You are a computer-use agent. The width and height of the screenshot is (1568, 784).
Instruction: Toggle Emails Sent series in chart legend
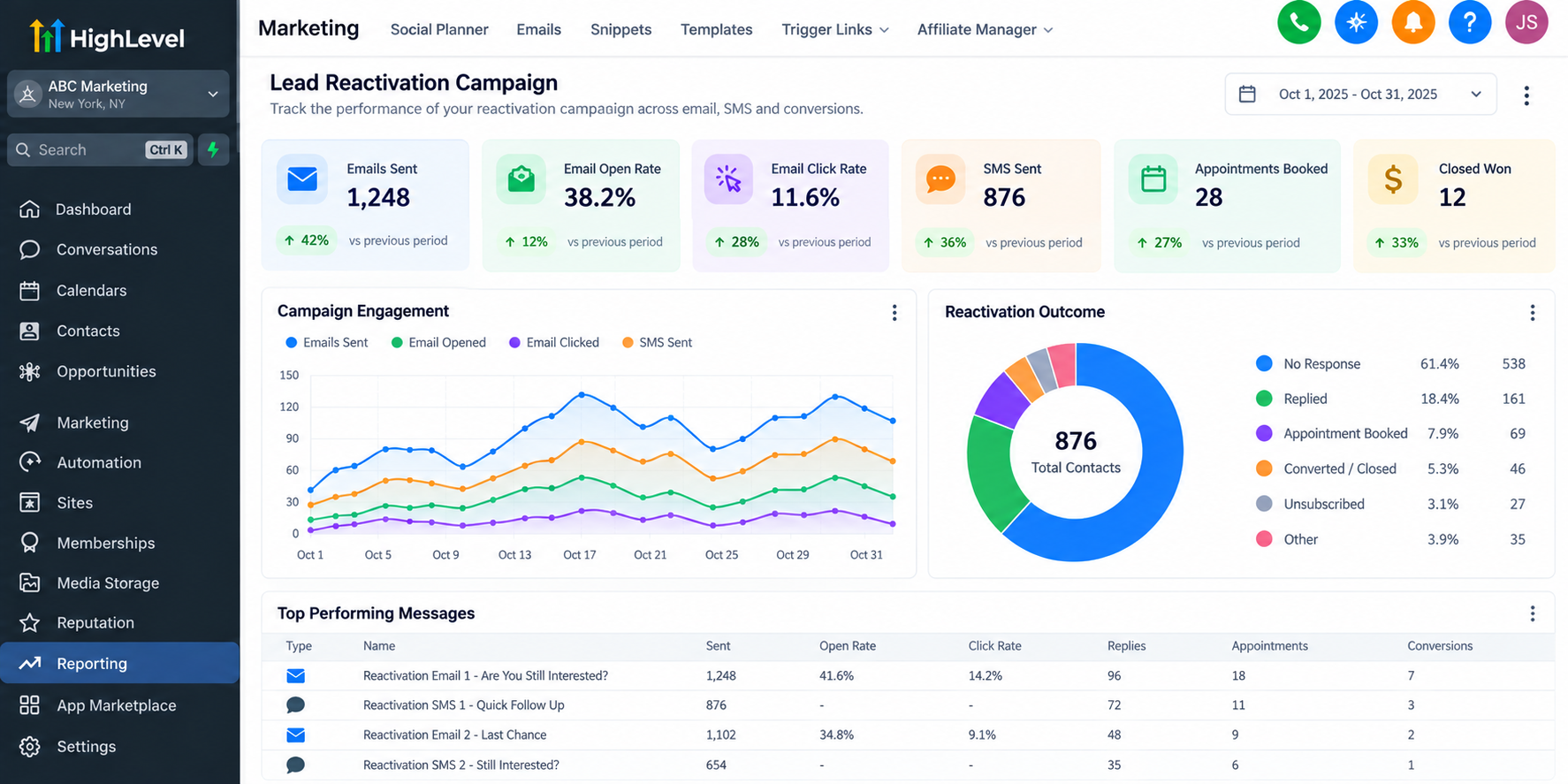(326, 342)
